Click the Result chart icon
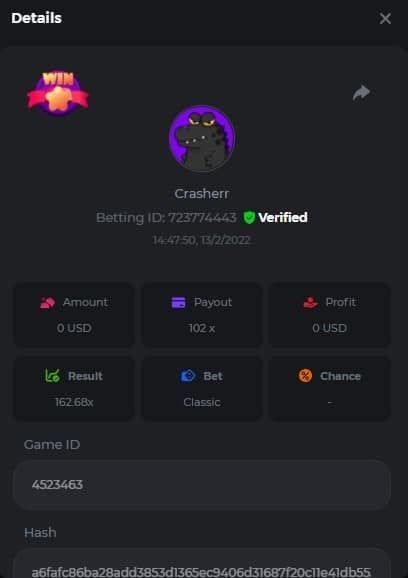Screen dimensions: 408x578 pyautogui.click(x=52, y=376)
